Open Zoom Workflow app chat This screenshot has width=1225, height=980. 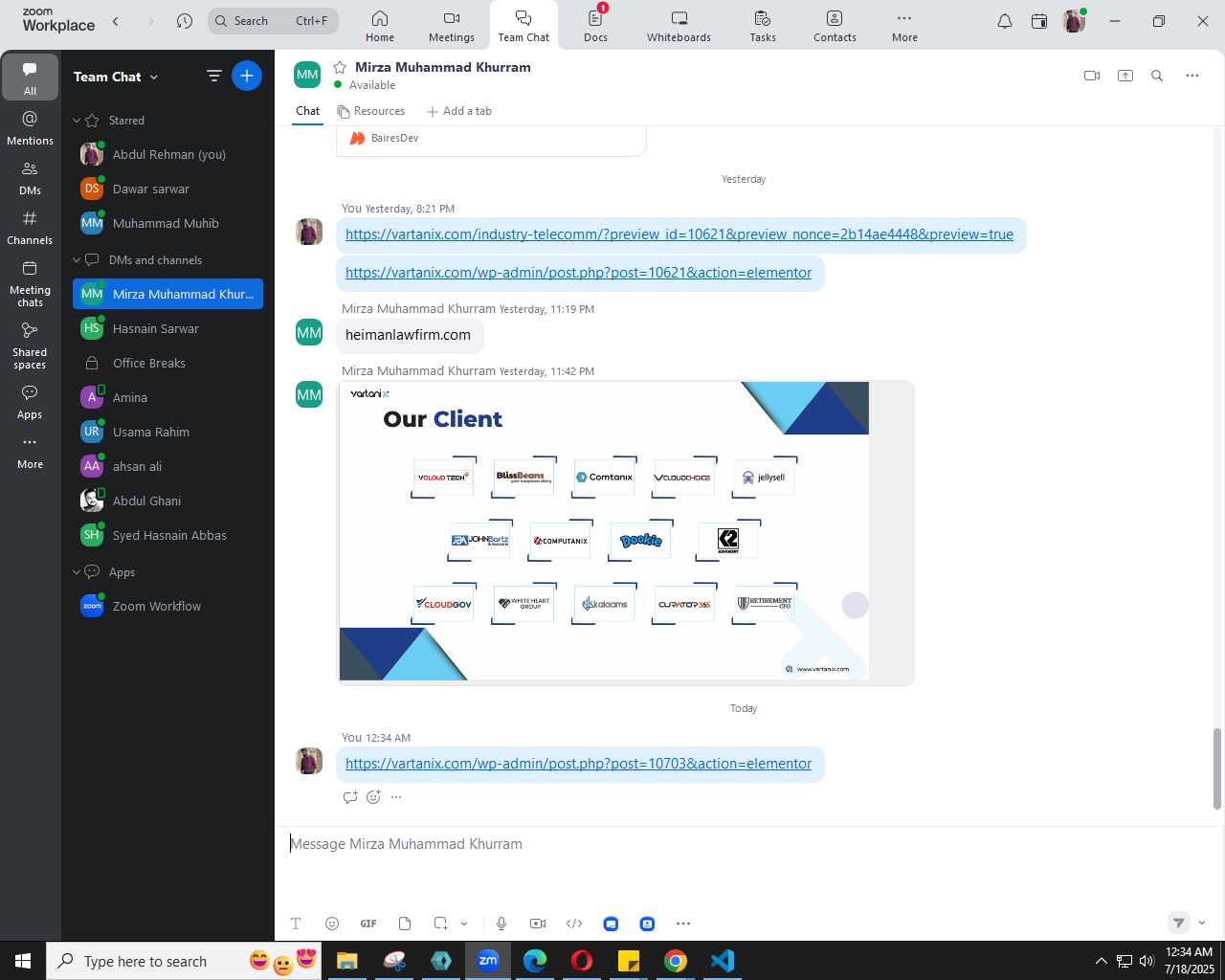[x=167, y=606]
